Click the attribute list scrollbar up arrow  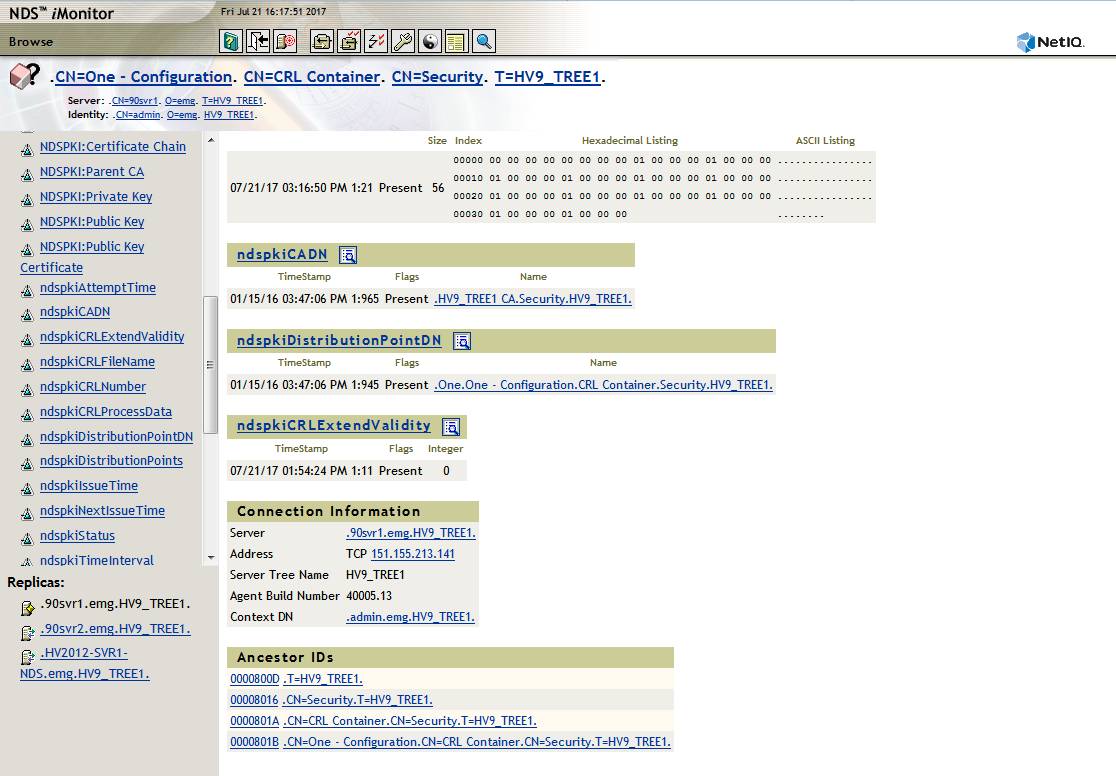211,140
